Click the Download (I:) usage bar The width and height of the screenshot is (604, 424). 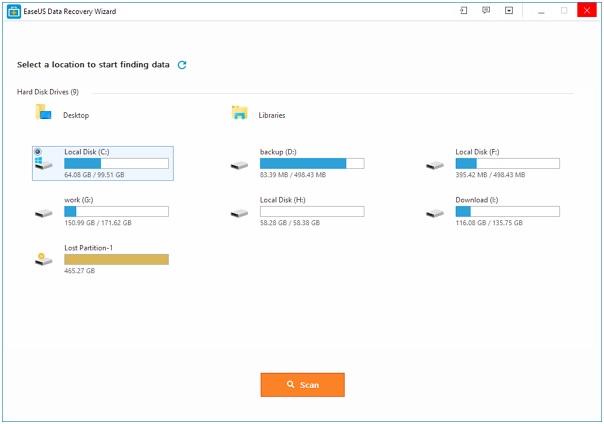(507, 212)
